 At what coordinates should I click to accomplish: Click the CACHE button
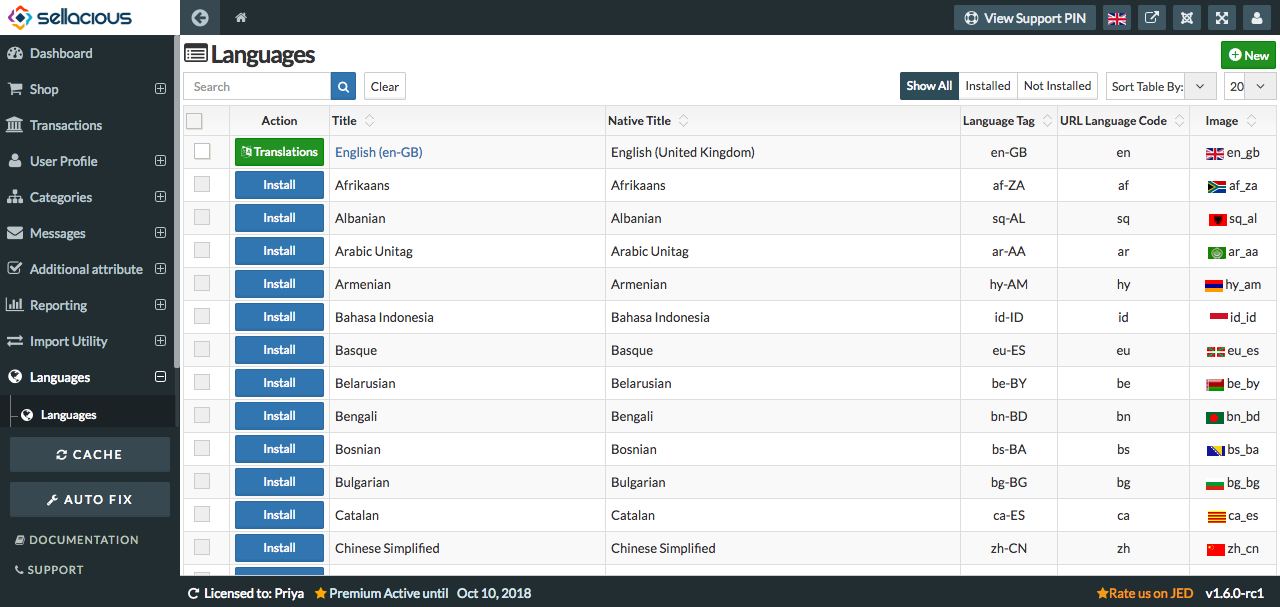(90, 454)
